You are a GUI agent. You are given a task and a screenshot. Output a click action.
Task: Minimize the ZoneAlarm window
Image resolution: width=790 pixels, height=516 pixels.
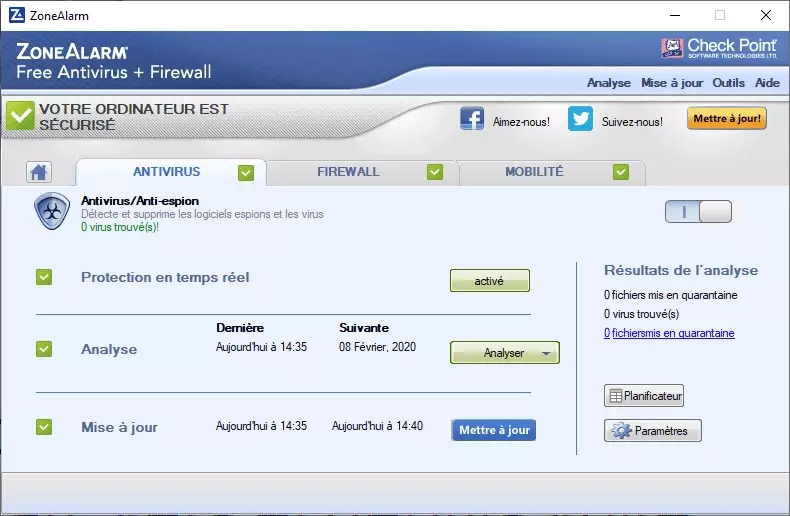(x=675, y=15)
